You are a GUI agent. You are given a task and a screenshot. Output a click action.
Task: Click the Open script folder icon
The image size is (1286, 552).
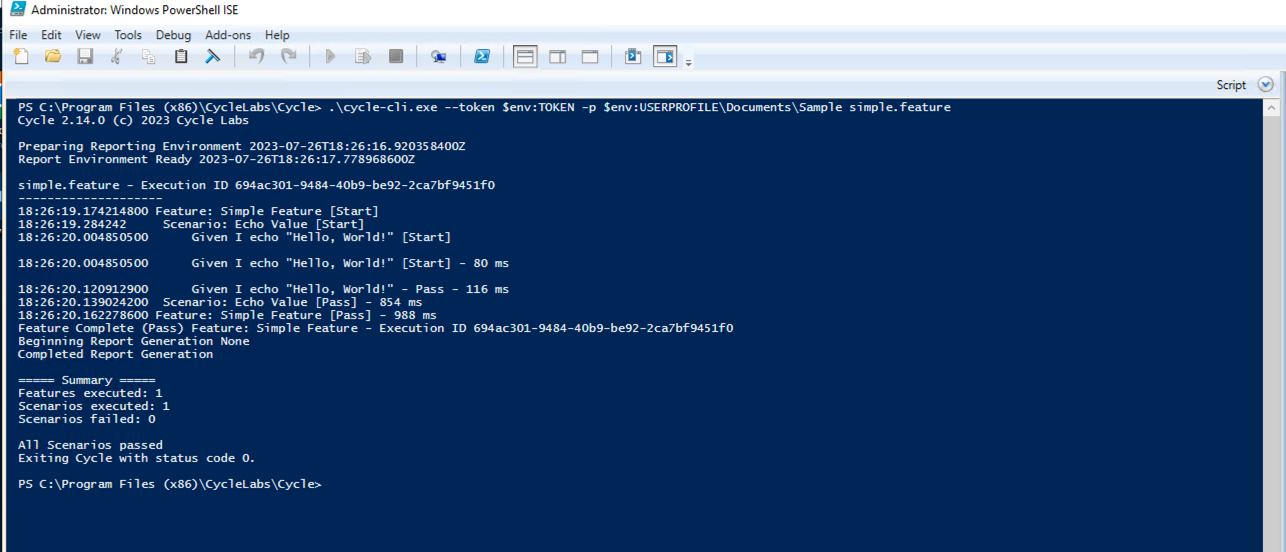[x=53, y=57]
